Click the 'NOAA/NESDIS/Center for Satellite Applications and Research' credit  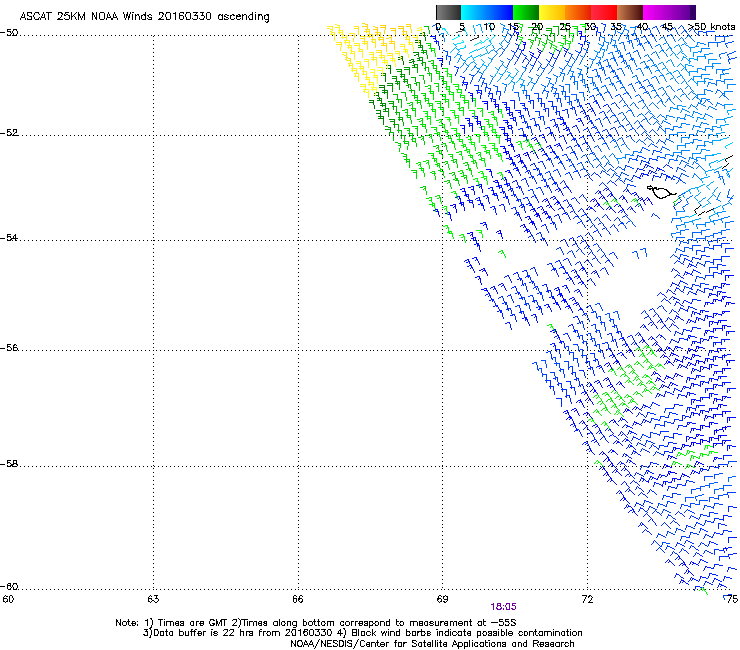(432, 644)
